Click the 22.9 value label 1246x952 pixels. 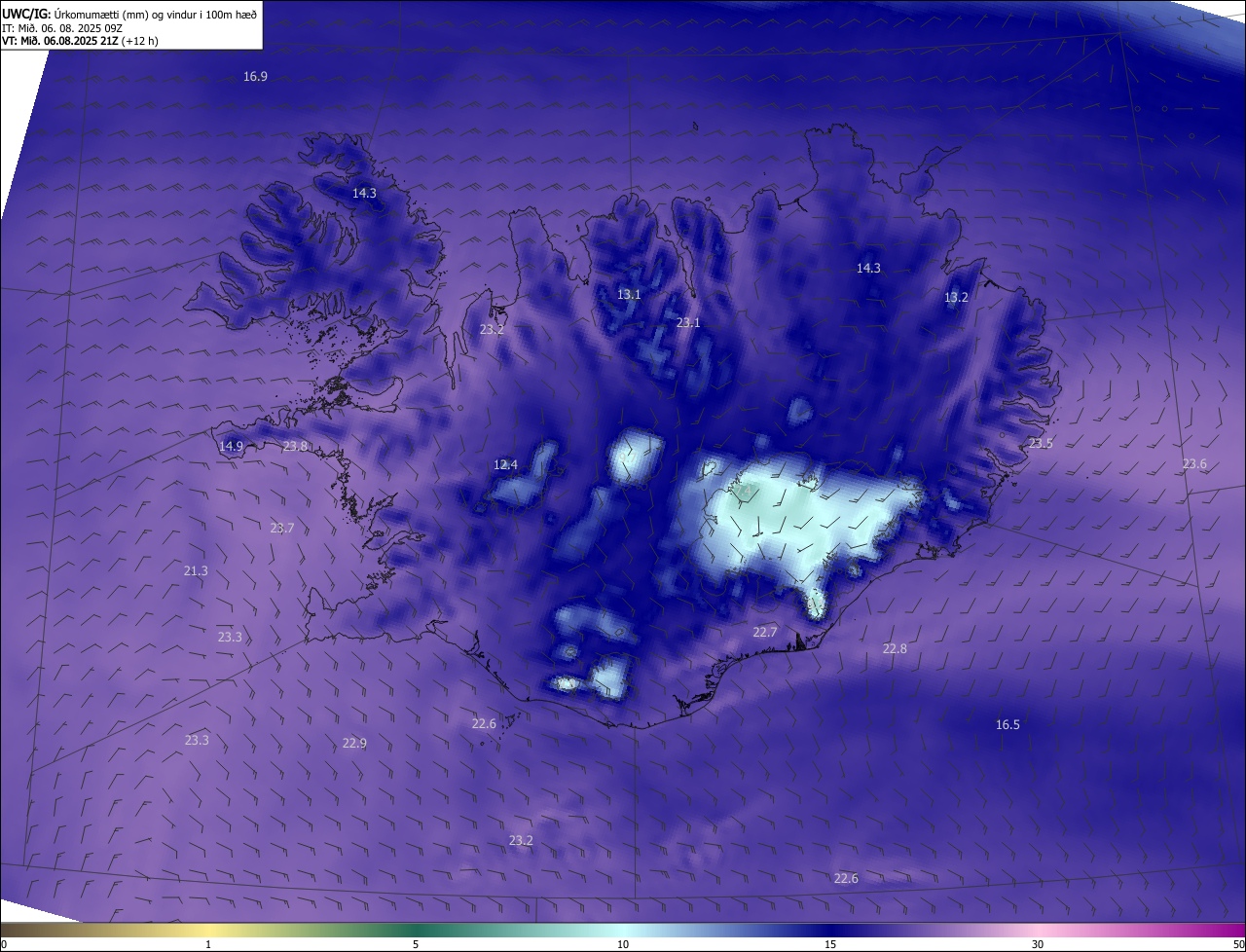[x=354, y=743]
